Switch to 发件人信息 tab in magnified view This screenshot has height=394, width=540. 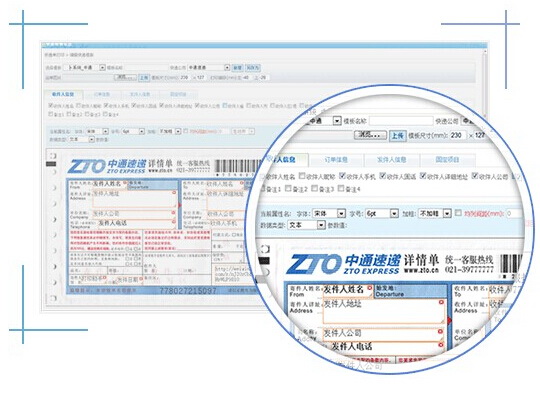coord(392,160)
